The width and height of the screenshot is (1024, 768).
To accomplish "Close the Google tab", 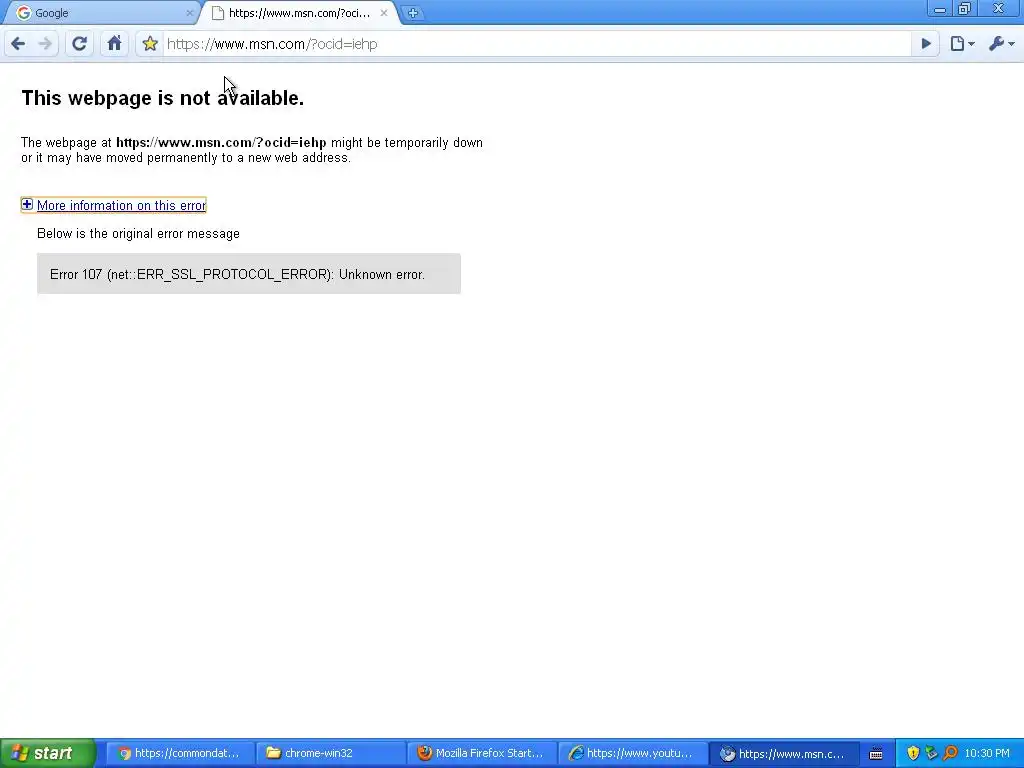I will click(x=189, y=13).
